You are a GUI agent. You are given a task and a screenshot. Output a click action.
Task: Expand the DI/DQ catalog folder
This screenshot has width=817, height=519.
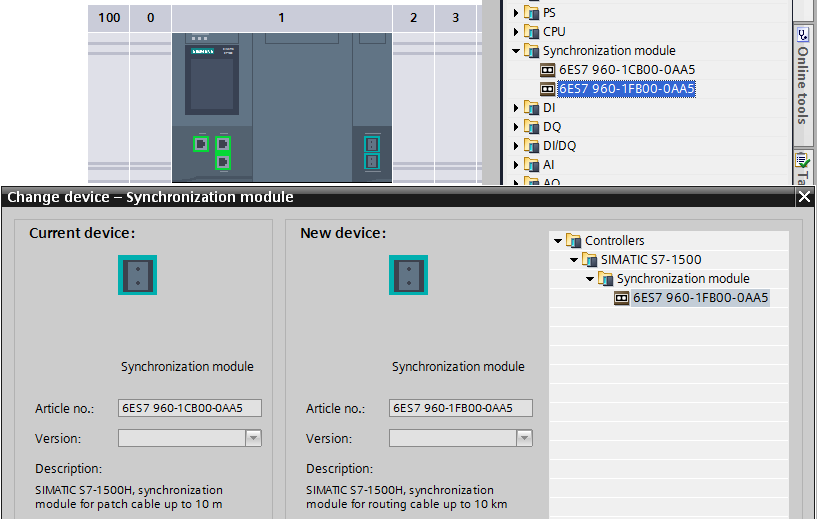[516, 146]
